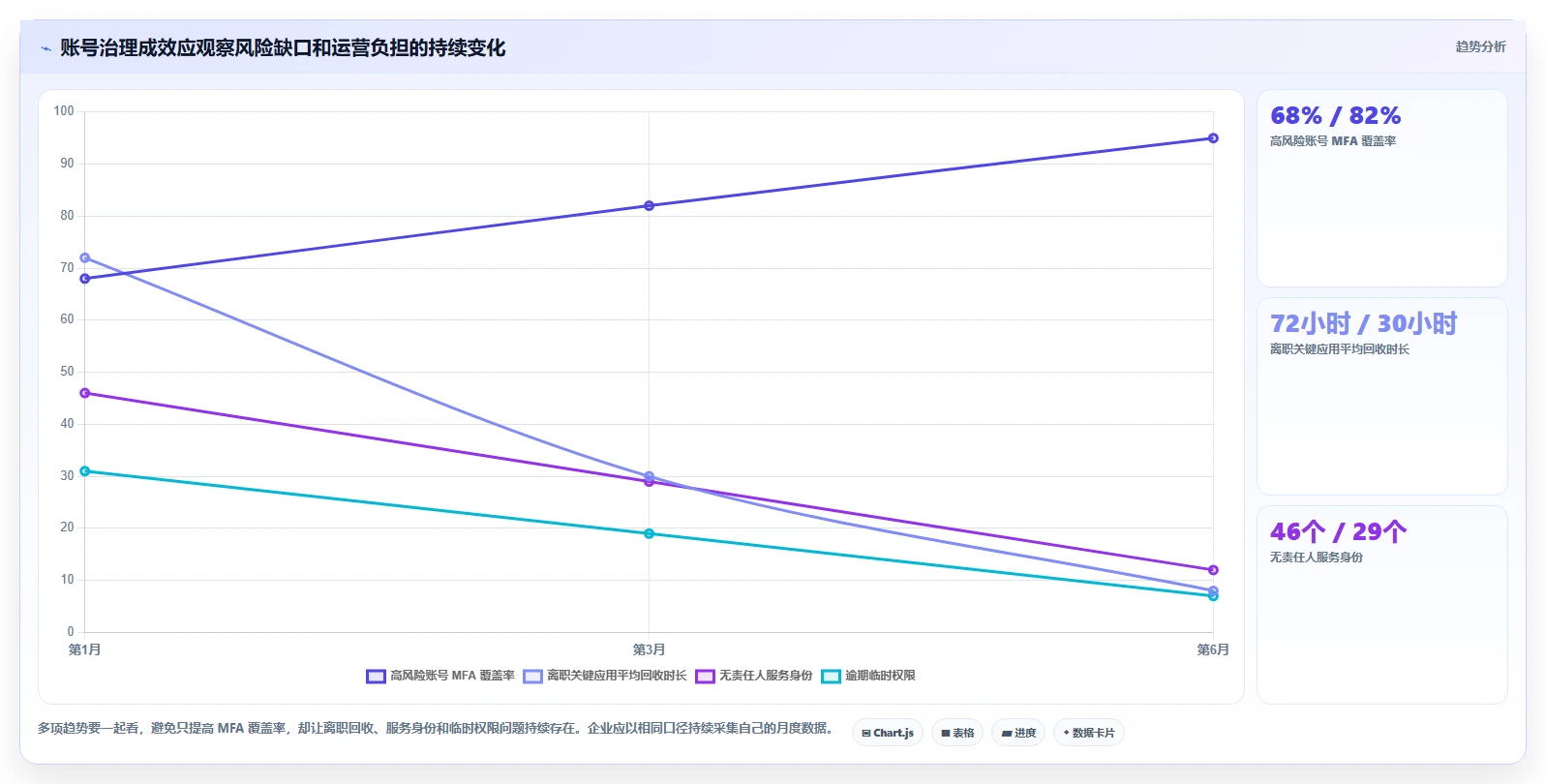Click the 68% / 82% metric card

point(1381,189)
